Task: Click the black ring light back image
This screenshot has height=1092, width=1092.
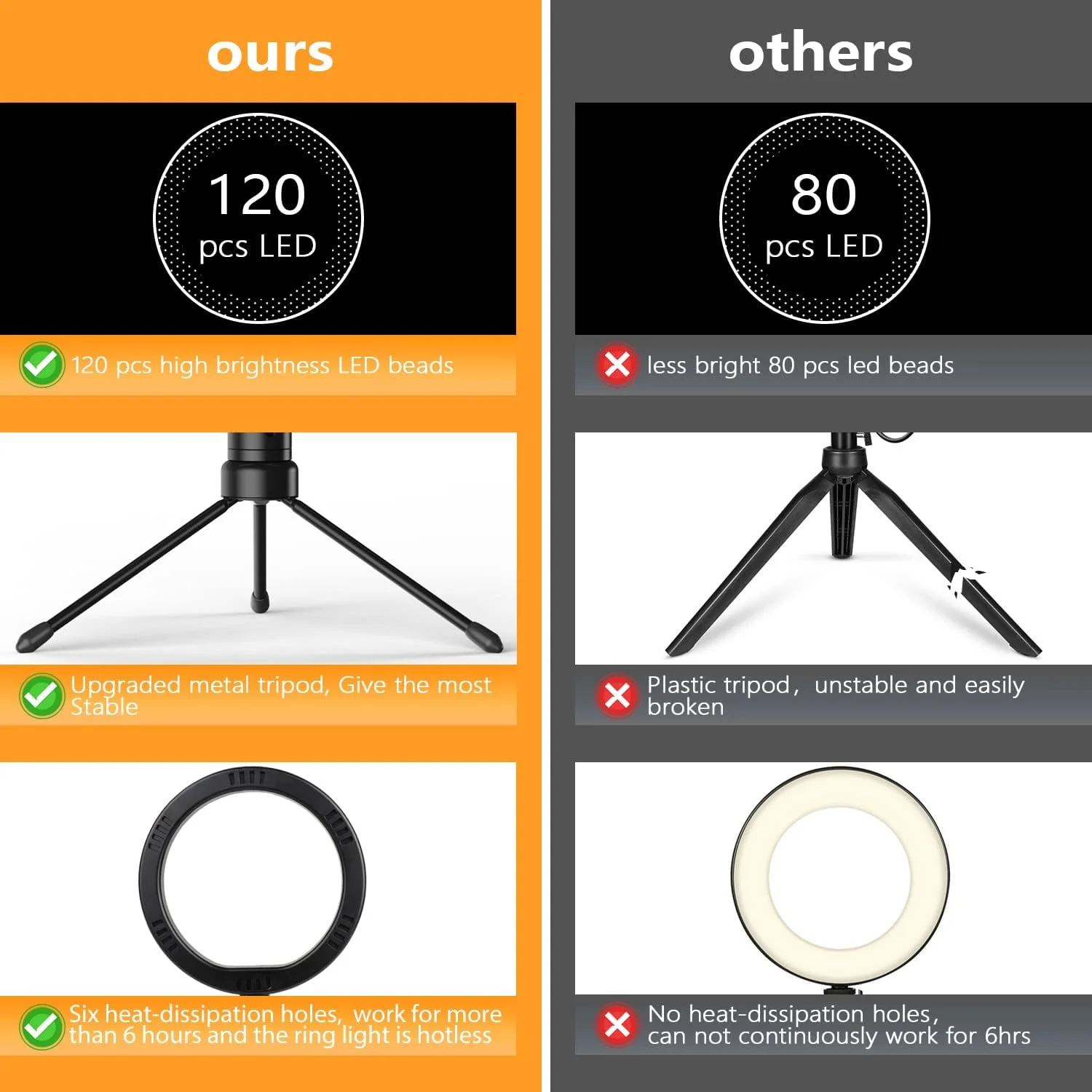Action: pyautogui.click(x=252, y=880)
